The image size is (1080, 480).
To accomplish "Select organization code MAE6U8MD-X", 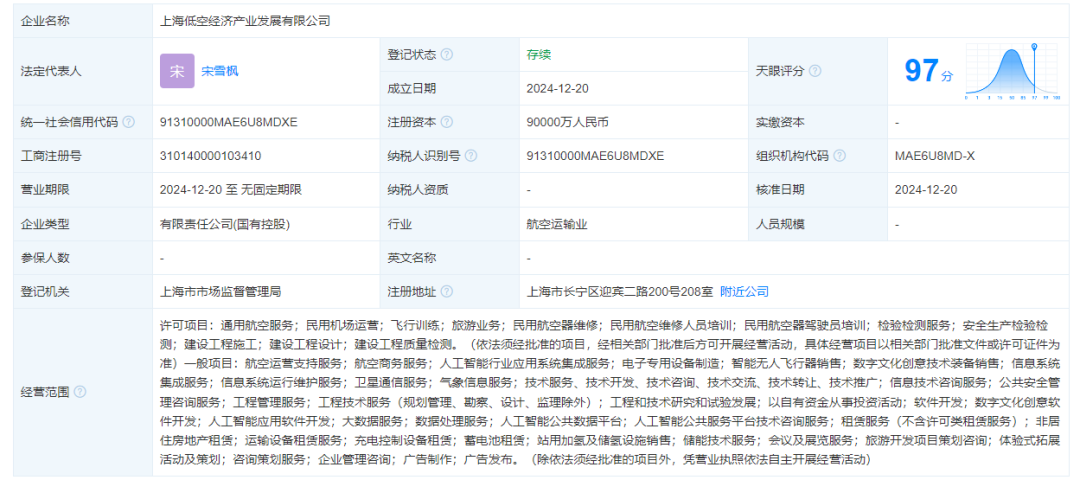I will [x=935, y=156].
